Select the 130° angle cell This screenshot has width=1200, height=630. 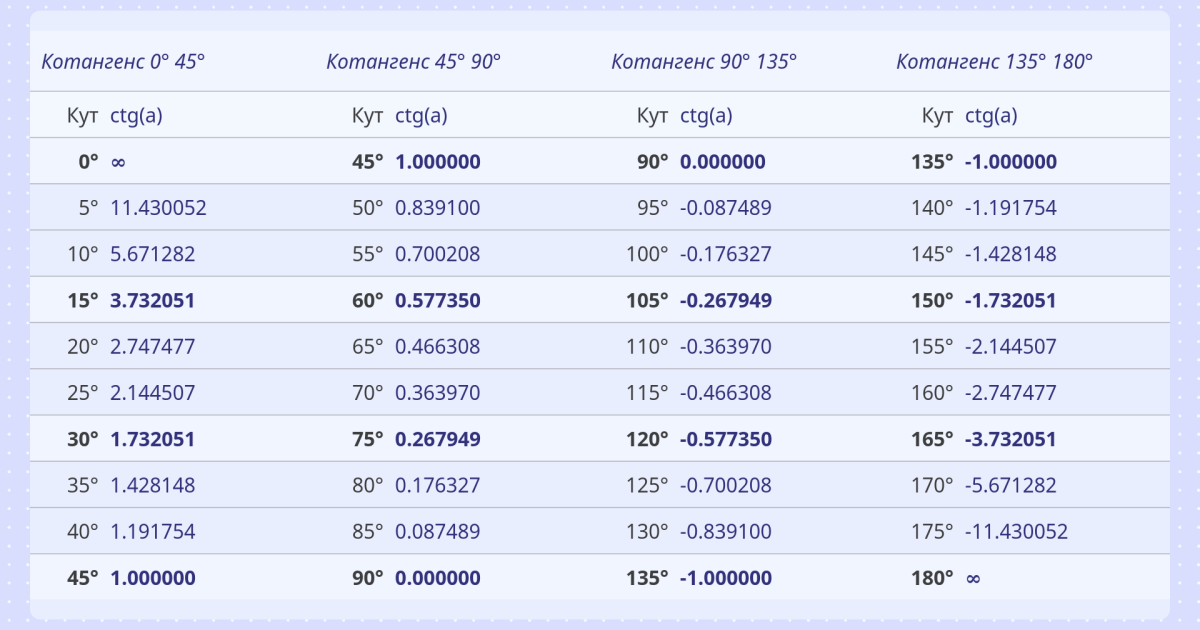click(x=647, y=531)
